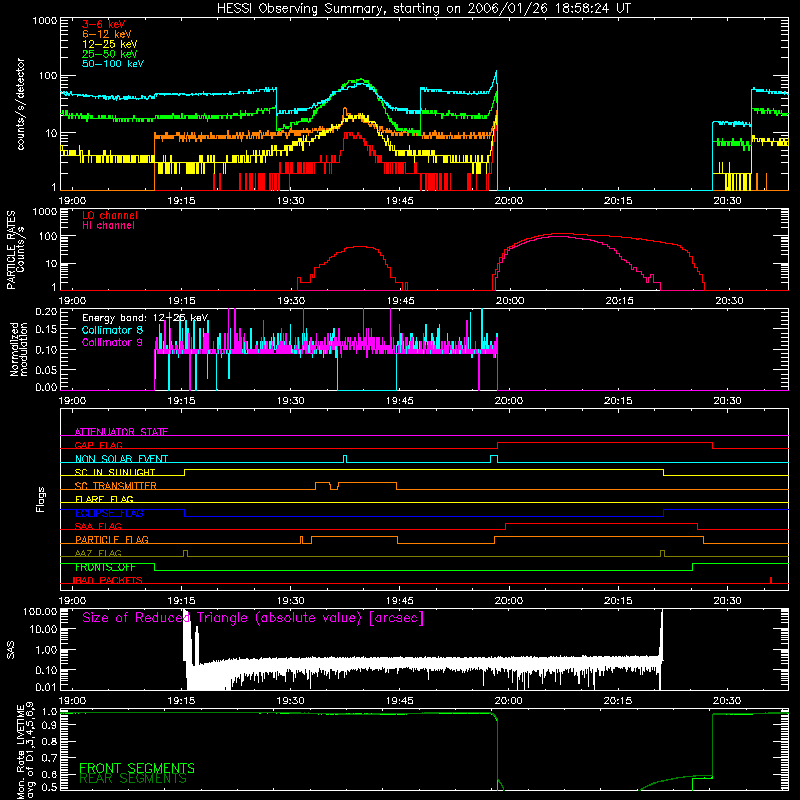Viewport: 800px width, 800px height.
Task: Click the FRONT SEGMENTS legend label
Action: pyautogui.click(x=137, y=768)
